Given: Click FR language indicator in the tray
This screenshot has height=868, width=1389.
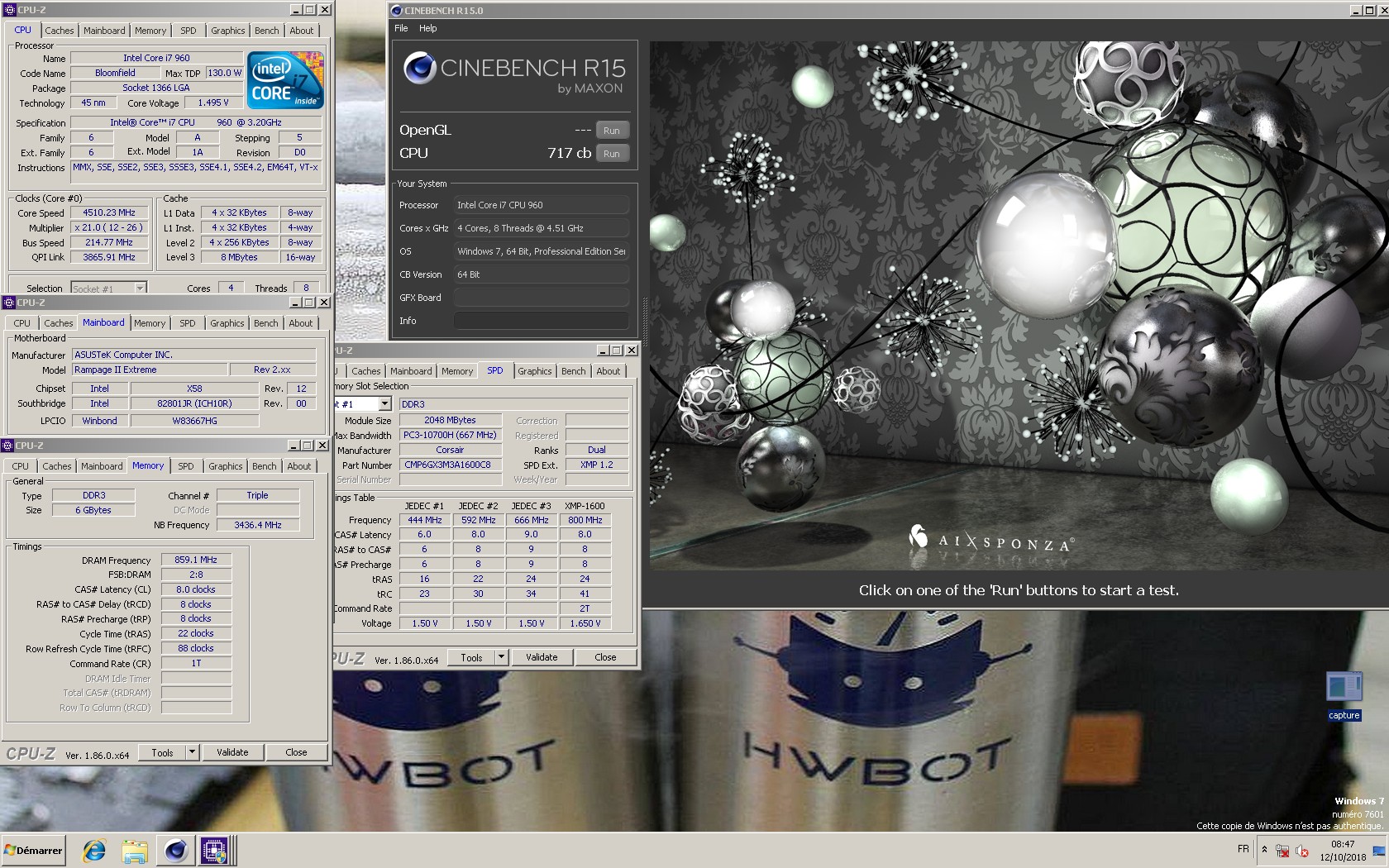Looking at the screenshot, I should pyautogui.click(x=1243, y=849).
